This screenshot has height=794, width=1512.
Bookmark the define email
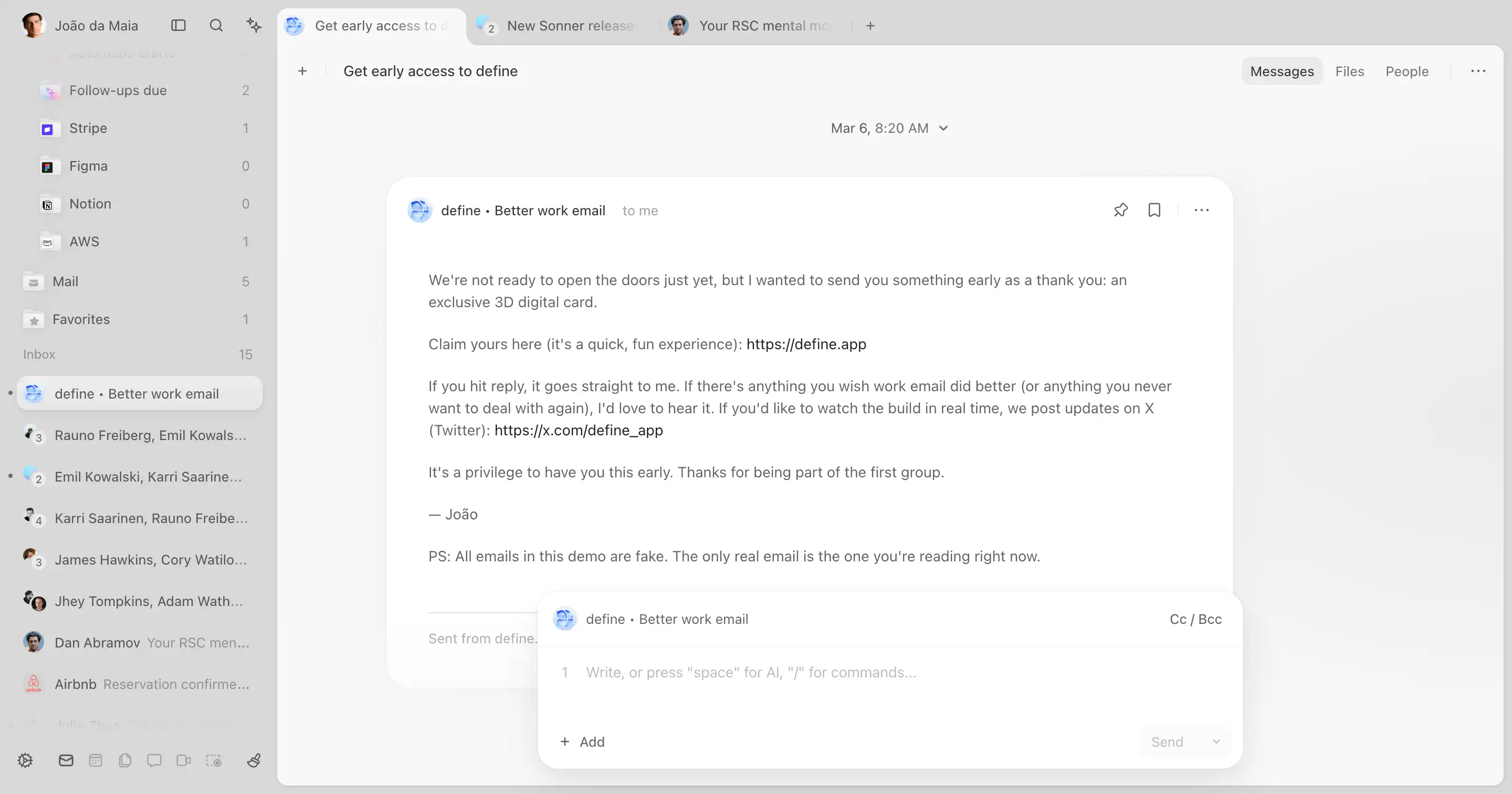coord(1154,210)
